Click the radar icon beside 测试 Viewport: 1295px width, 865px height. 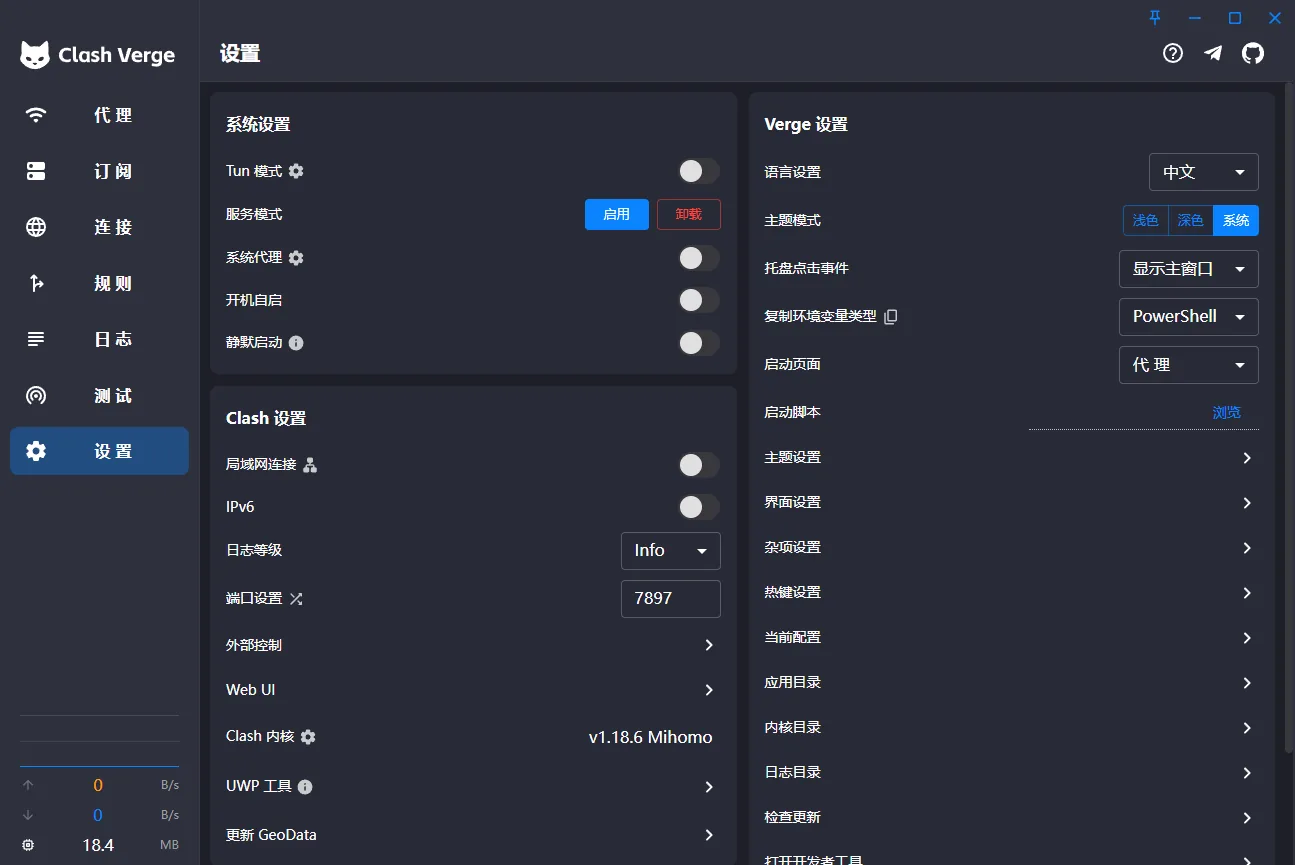[x=36, y=395]
